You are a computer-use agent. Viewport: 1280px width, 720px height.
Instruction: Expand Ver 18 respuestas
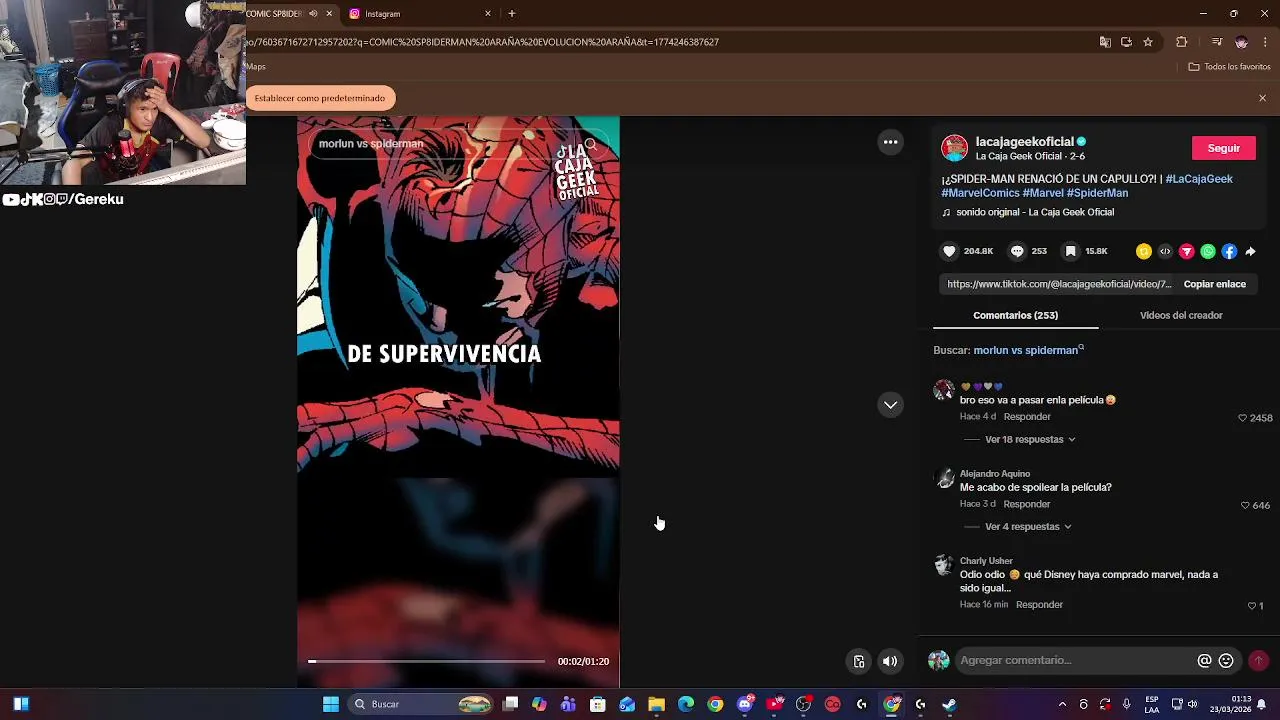[x=1030, y=439]
